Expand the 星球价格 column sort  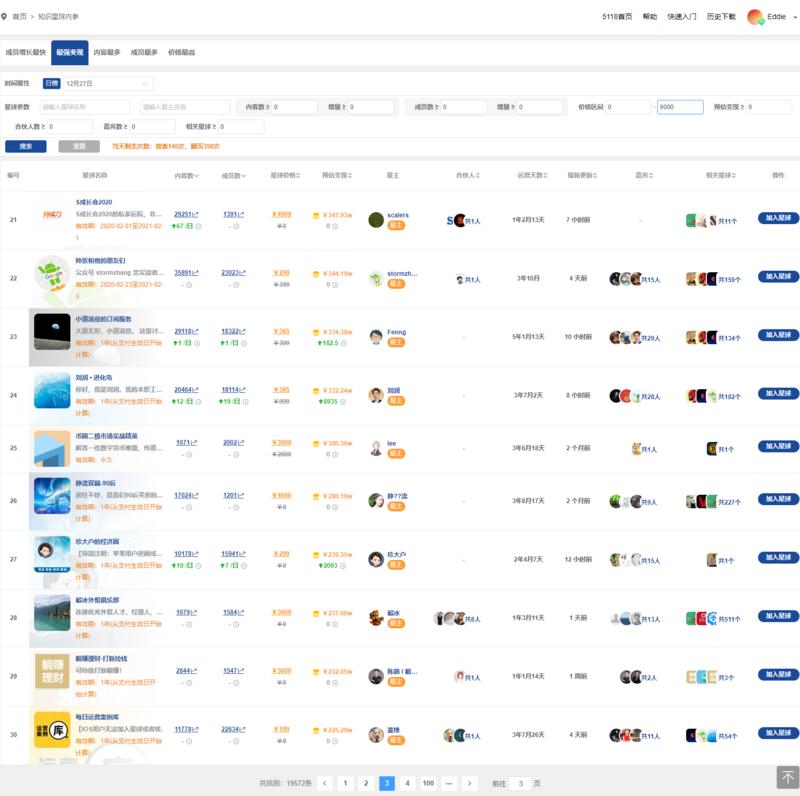(285, 175)
